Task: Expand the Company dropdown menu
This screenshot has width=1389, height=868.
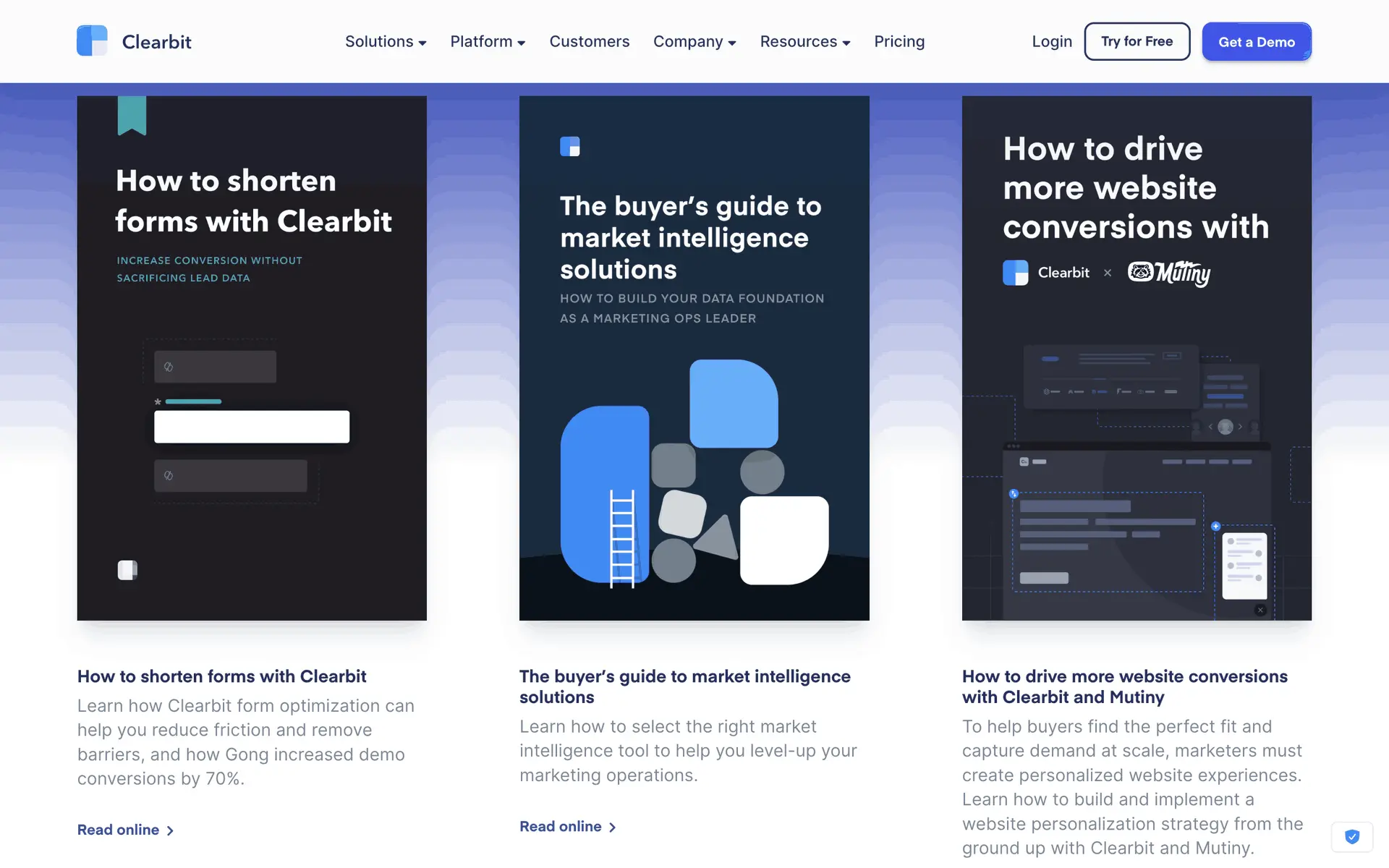Action: coord(694,42)
